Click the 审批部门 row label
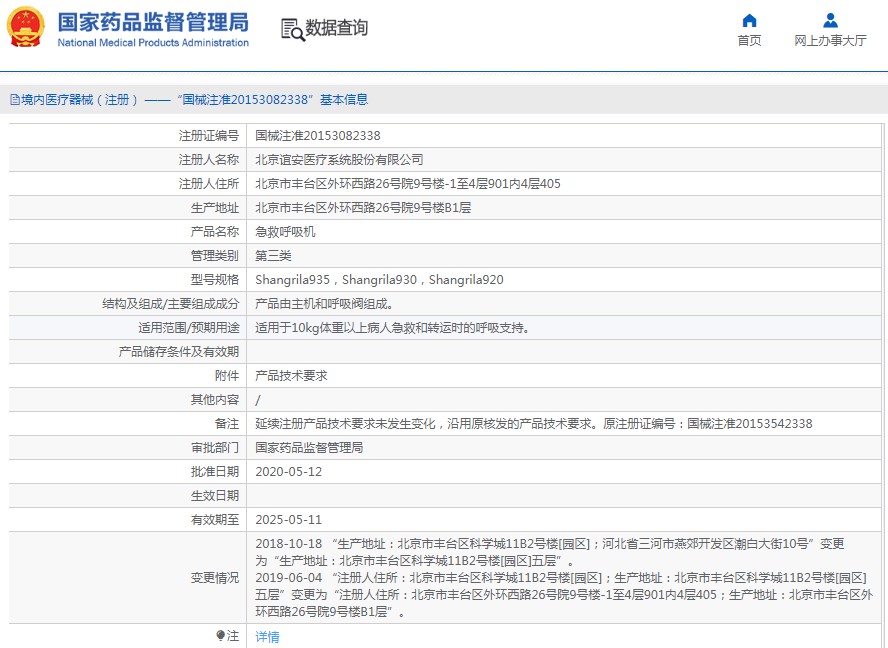Viewport: 888px width, 648px height. (215, 447)
